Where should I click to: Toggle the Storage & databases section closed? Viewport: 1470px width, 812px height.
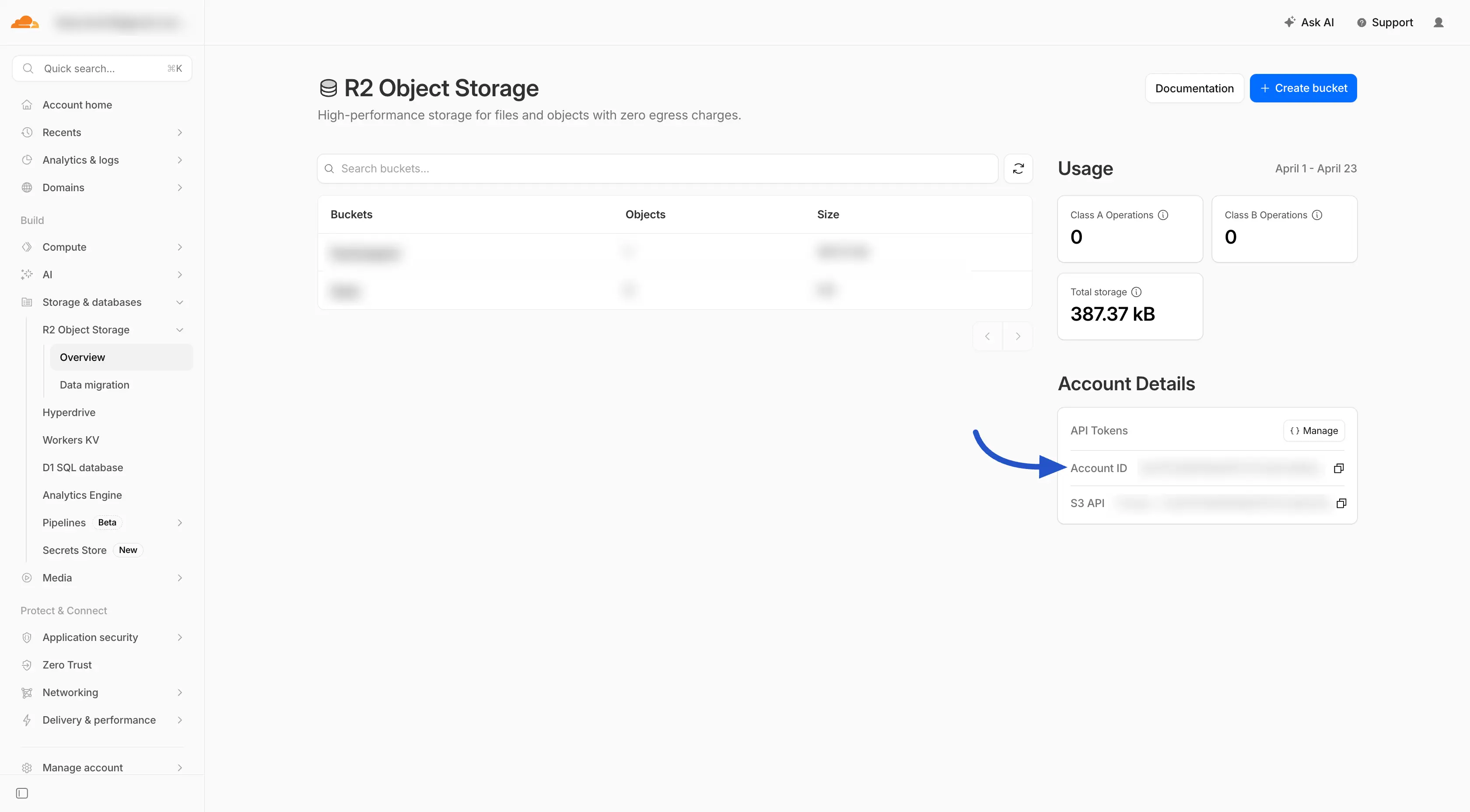[x=180, y=302]
